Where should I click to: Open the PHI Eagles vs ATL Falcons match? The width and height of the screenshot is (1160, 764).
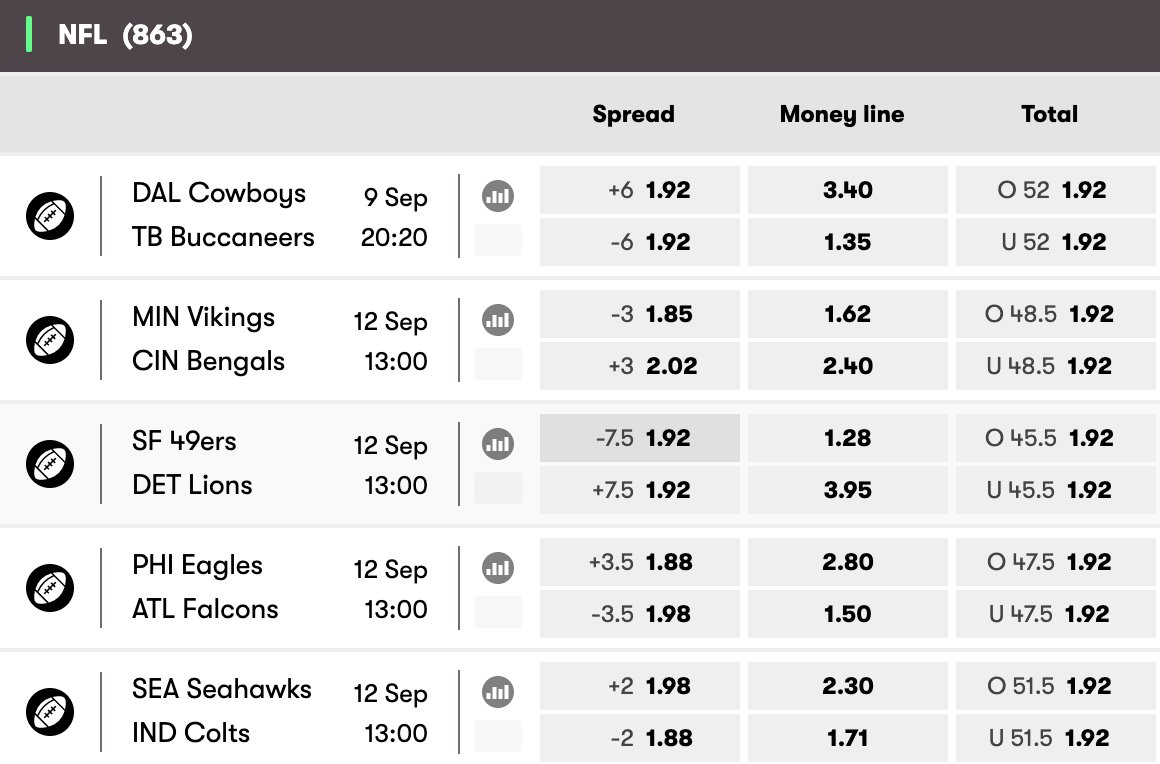coord(280,587)
